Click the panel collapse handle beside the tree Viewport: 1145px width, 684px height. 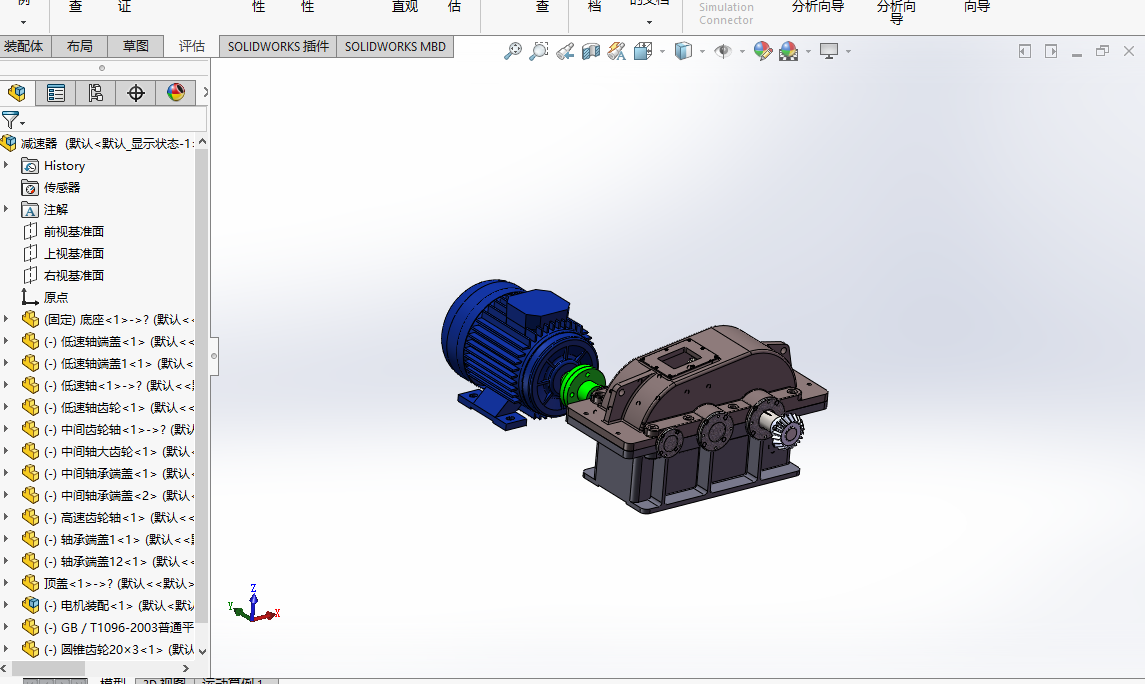coord(214,356)
